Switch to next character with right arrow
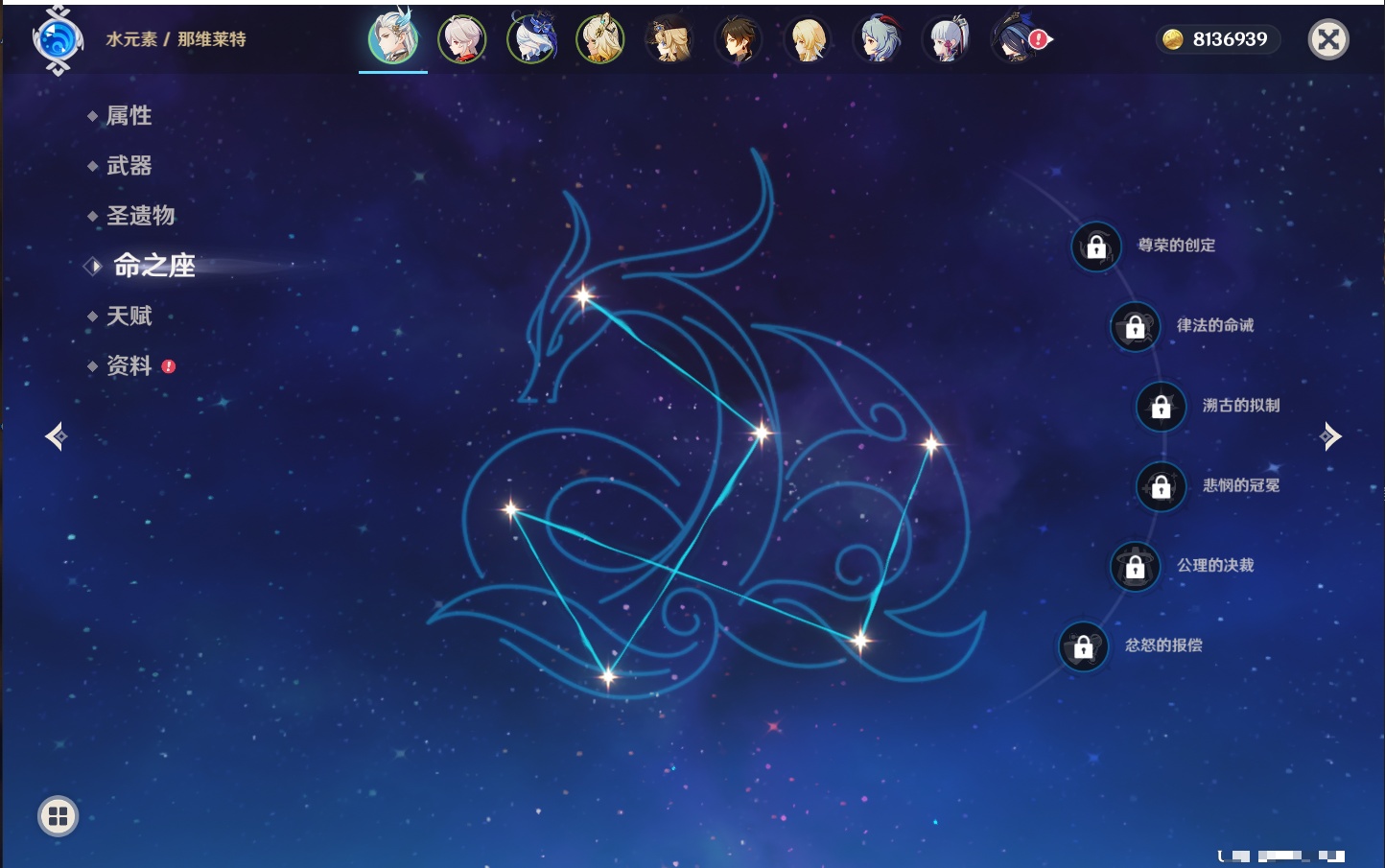 tap(1330, 436)
